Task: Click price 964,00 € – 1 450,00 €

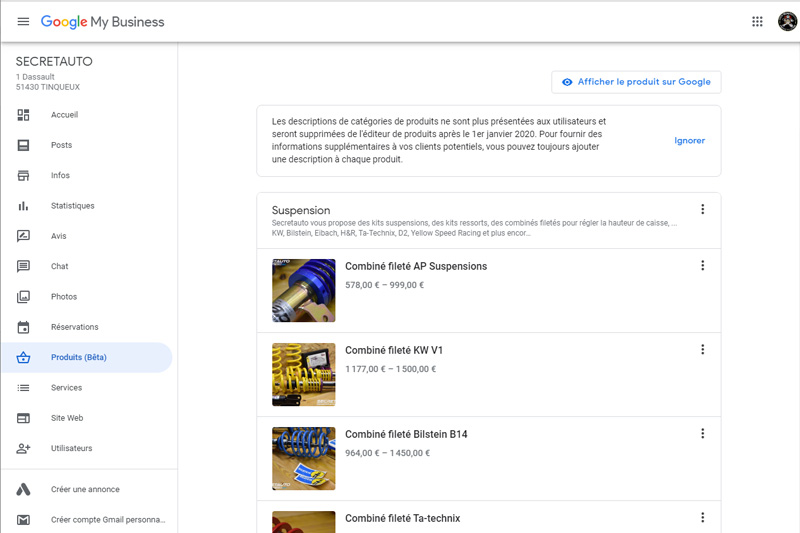Action: pos(388,453)
